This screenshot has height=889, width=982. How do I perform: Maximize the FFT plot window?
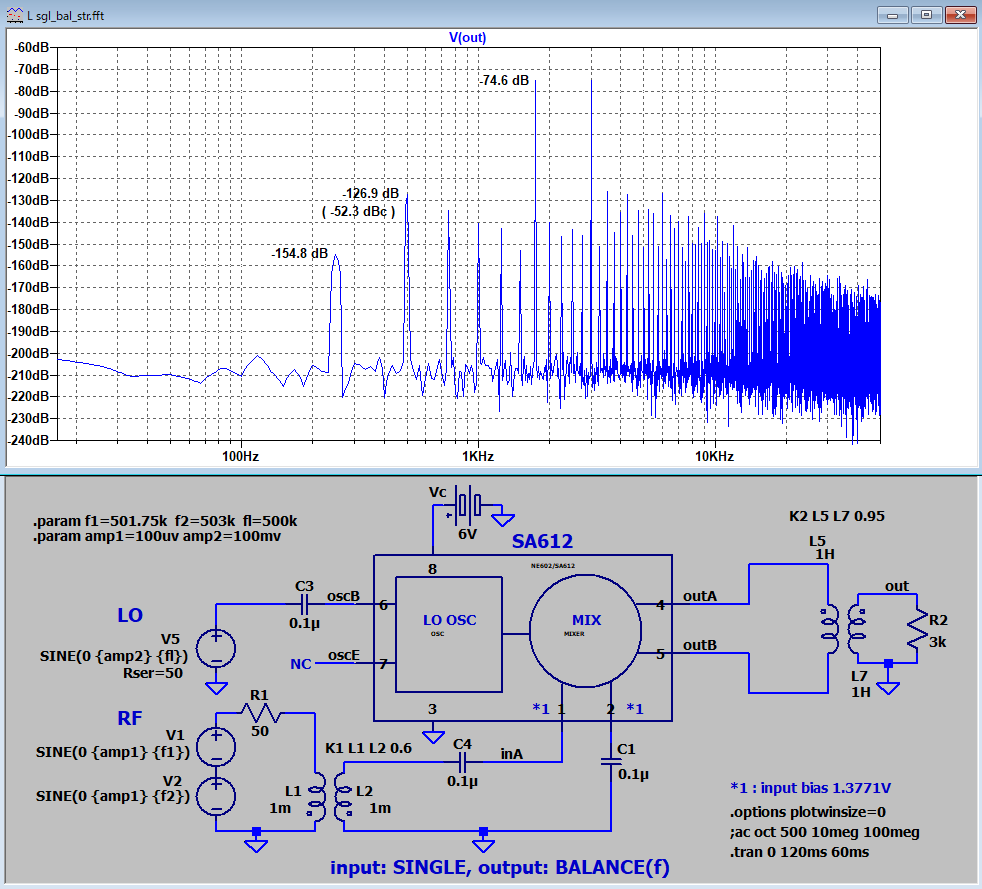[926, 15]
